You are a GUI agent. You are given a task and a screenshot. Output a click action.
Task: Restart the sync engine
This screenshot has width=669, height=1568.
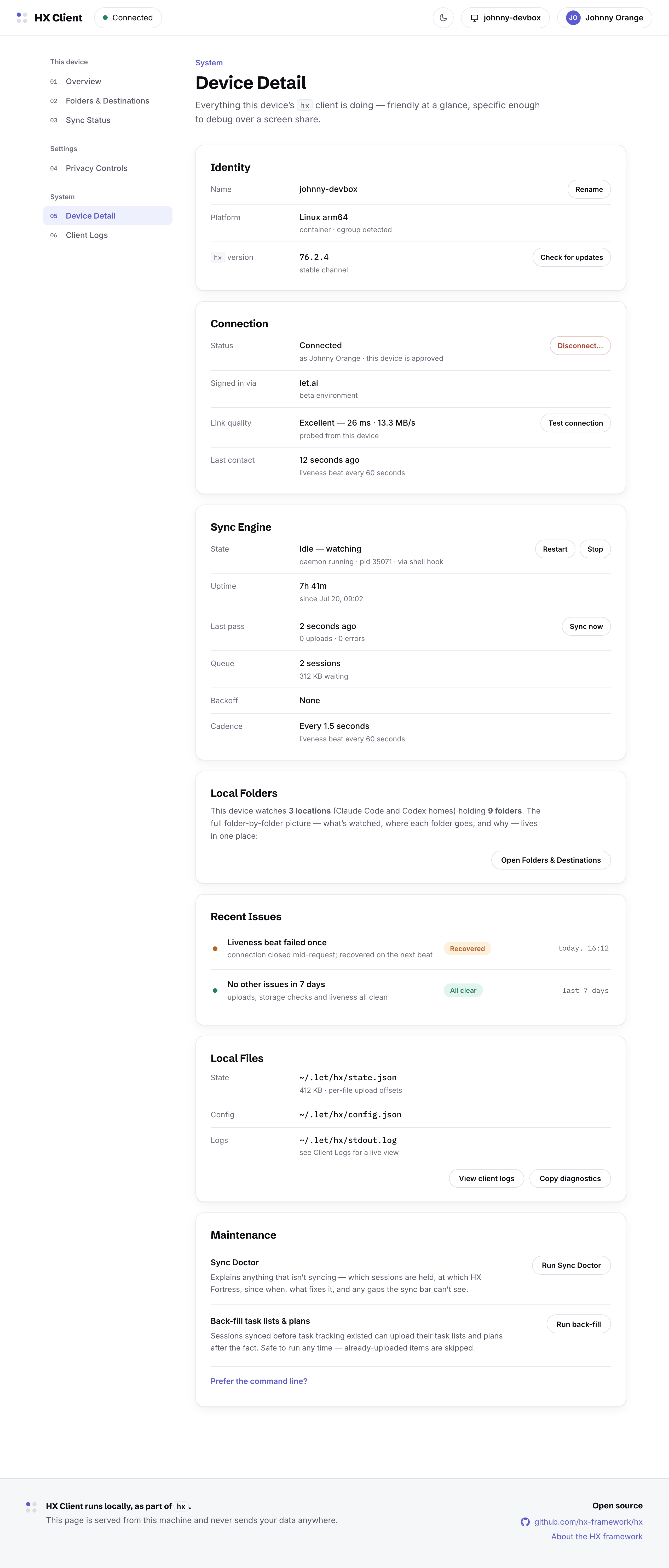555,549
